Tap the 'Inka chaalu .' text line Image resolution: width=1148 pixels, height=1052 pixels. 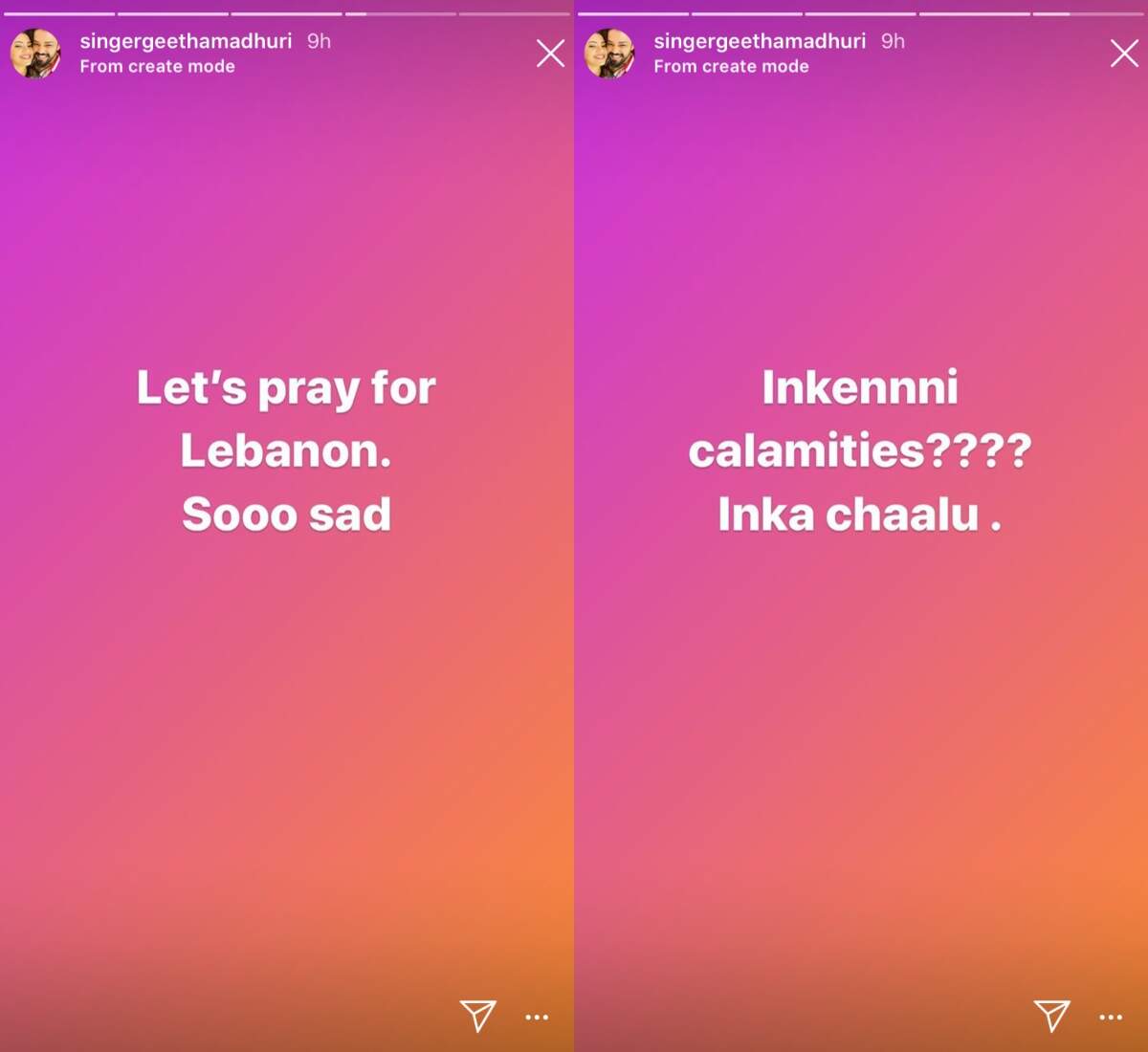[860, 515]
